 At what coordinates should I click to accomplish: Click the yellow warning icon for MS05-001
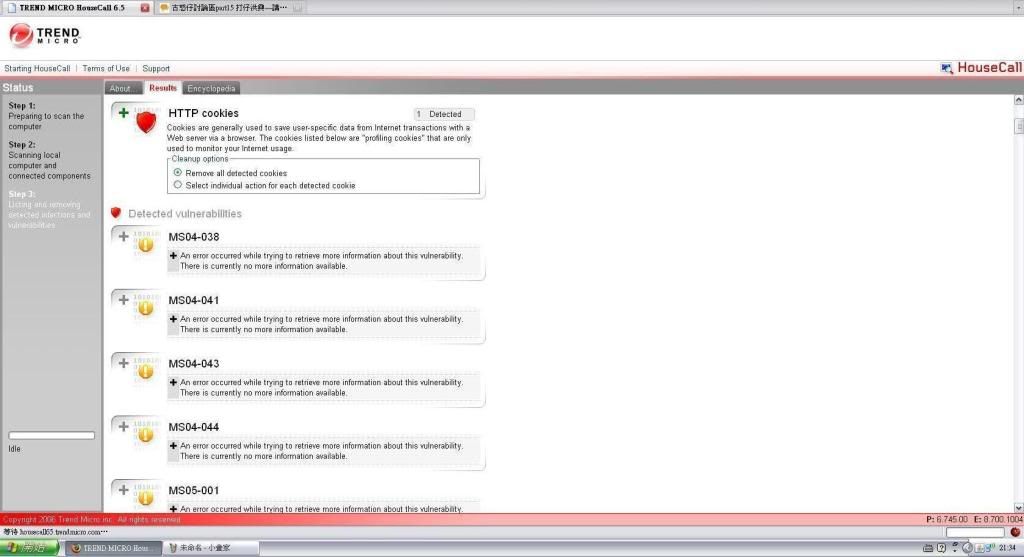point(145,498)
